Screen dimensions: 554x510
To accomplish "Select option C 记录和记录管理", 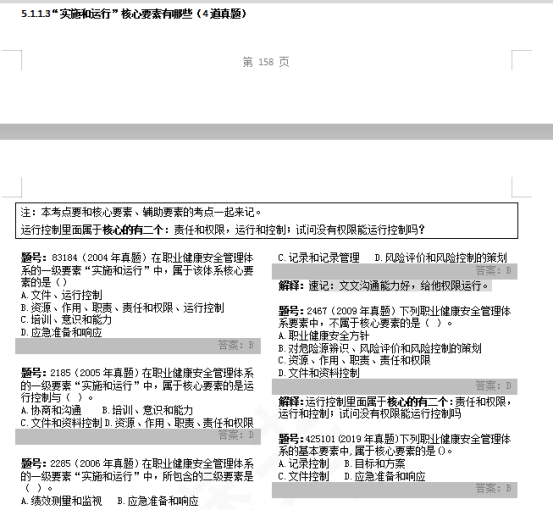I will pos(319,258).
